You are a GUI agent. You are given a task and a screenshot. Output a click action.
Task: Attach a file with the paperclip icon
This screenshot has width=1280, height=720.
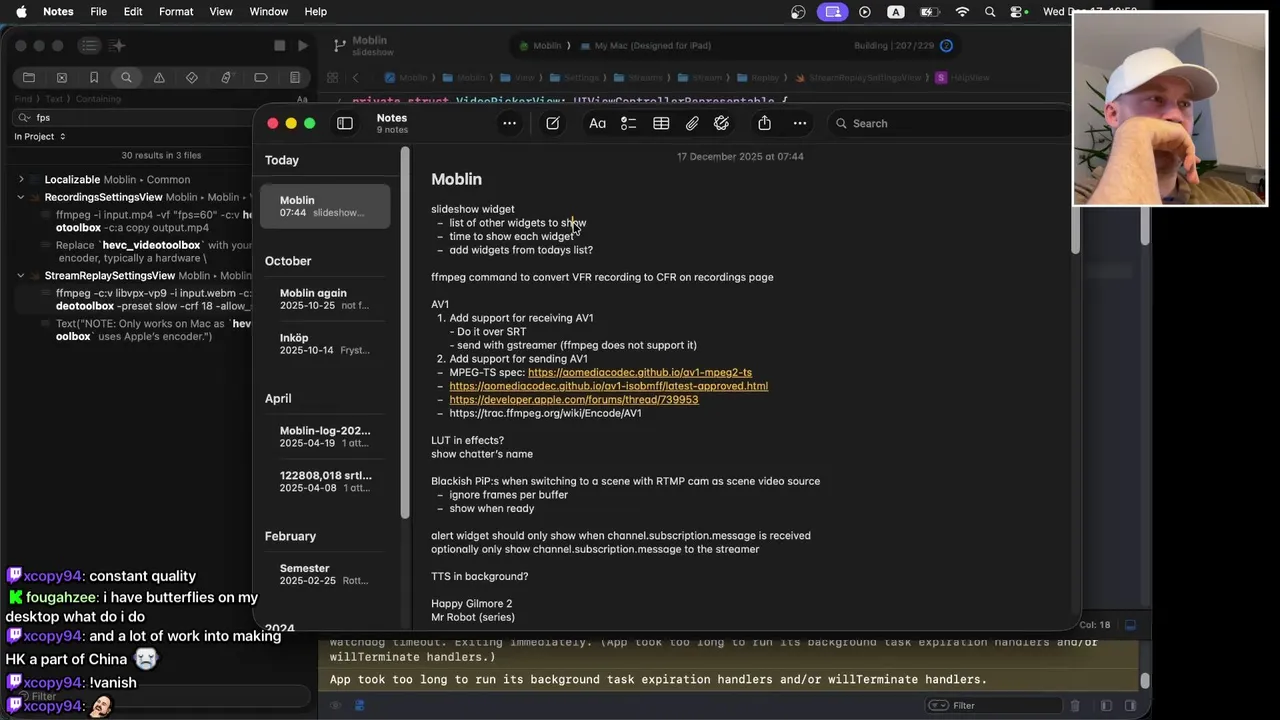click(691, 123)
